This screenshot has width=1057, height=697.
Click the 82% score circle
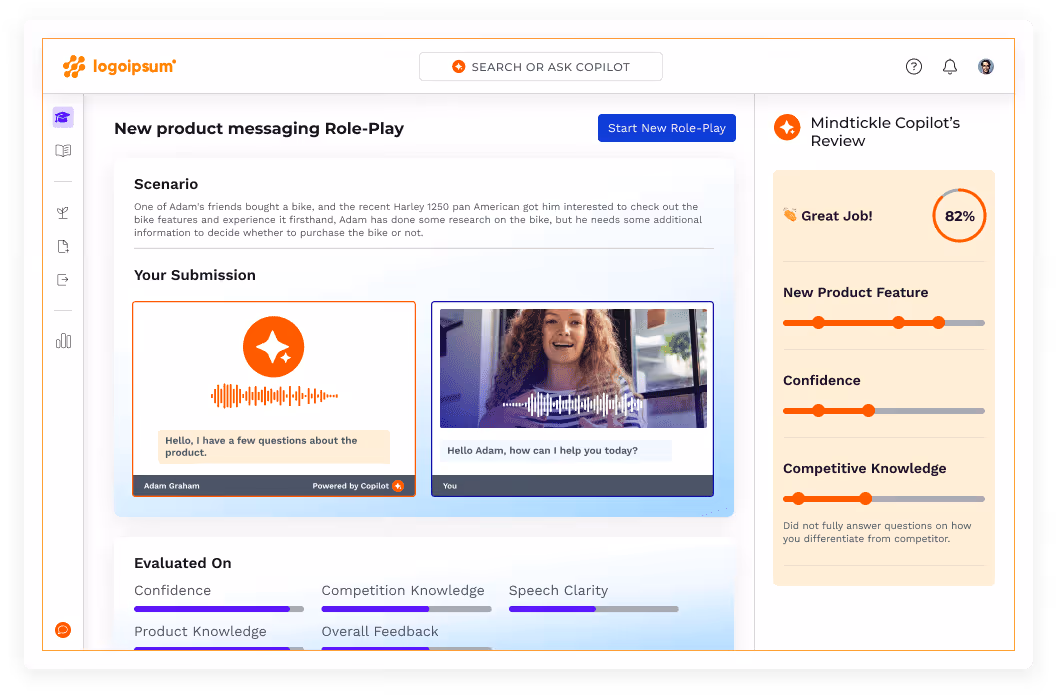[x=959, y=216]
